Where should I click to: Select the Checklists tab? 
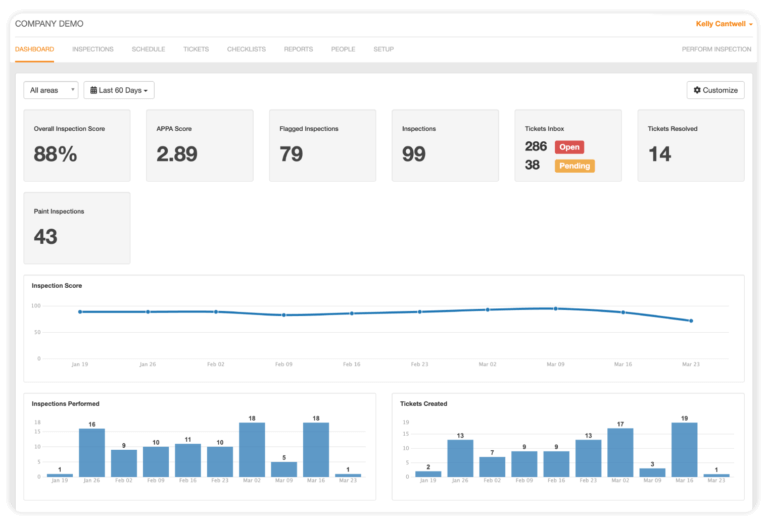246,49
